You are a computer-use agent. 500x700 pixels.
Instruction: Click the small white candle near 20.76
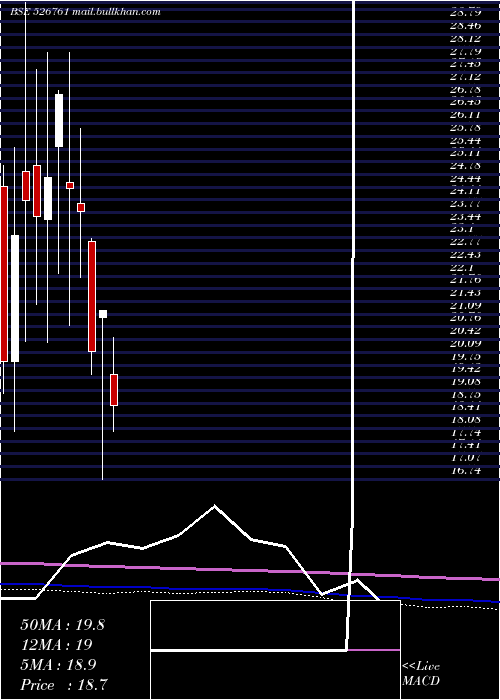(103, 314)
